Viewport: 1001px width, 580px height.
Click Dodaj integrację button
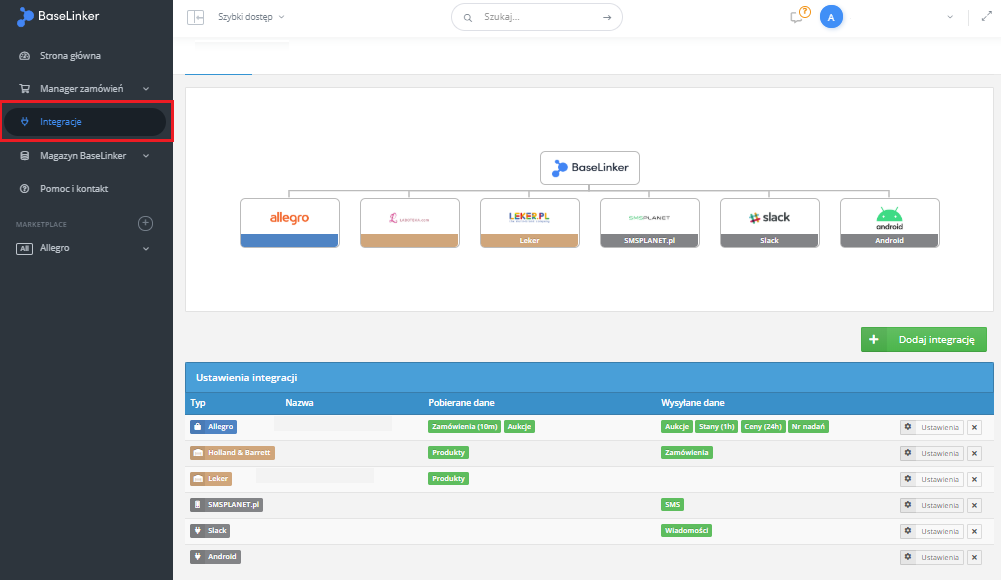point(924,339)
